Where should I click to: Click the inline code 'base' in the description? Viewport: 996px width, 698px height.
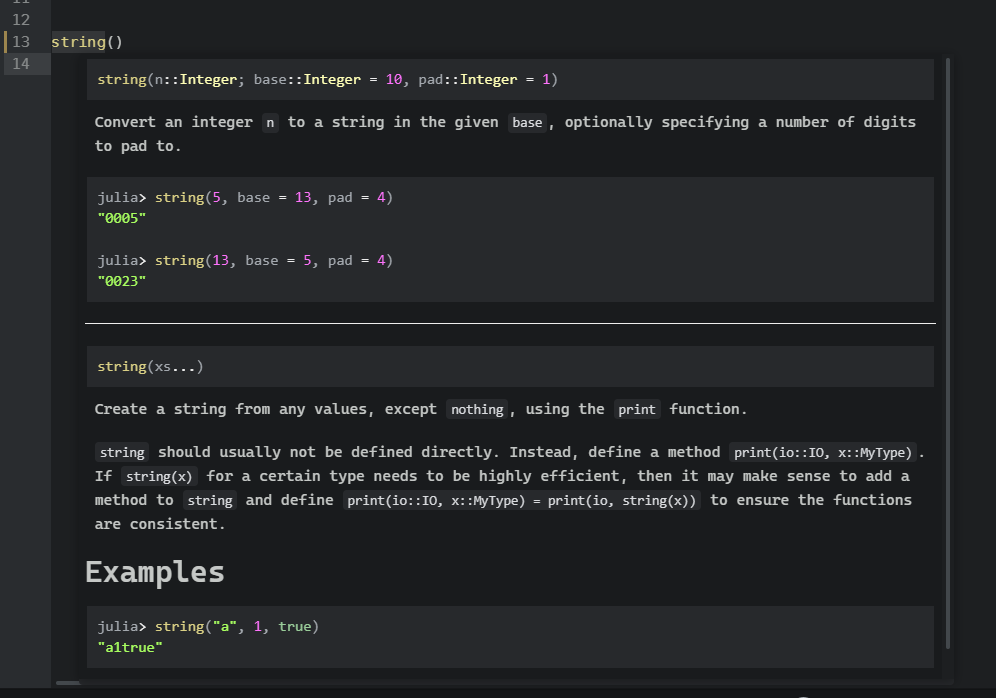[x=527, y=123]
